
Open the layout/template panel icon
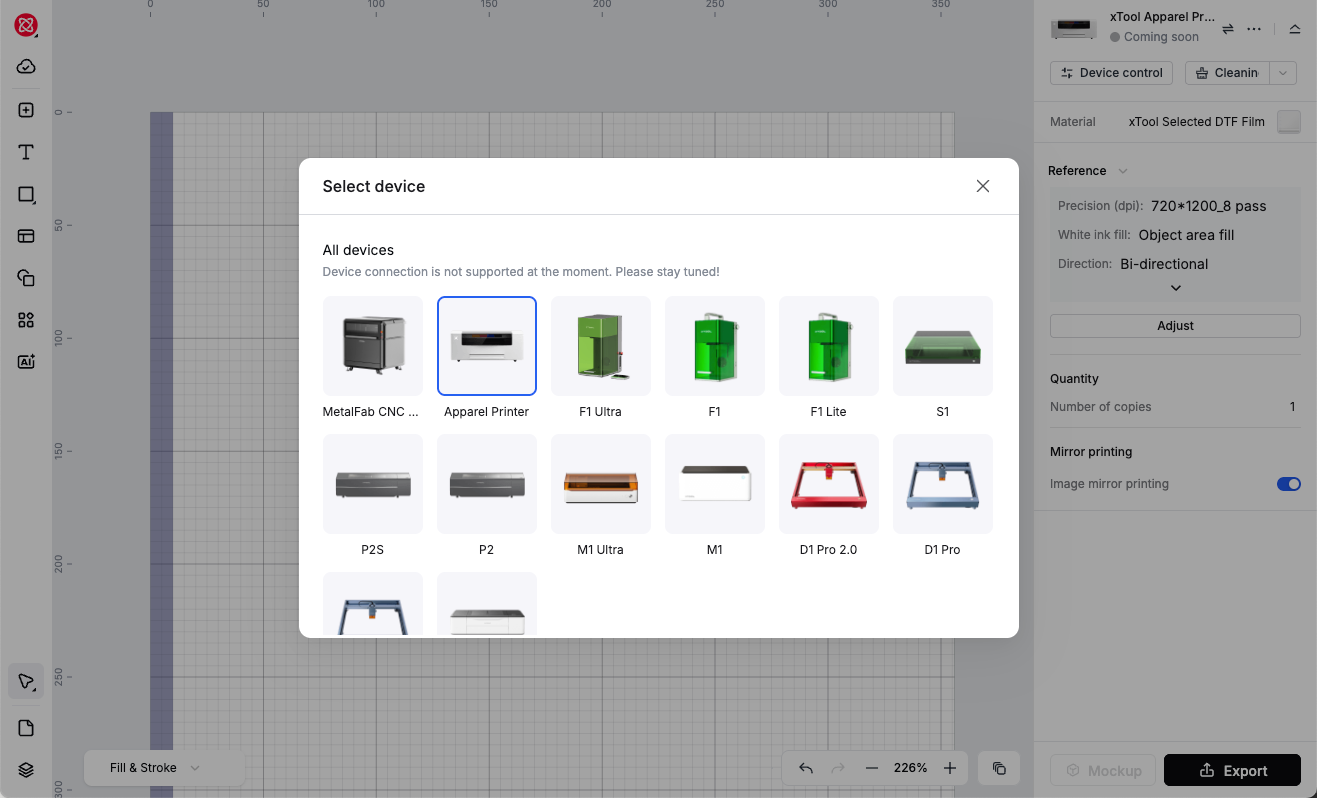26,236
